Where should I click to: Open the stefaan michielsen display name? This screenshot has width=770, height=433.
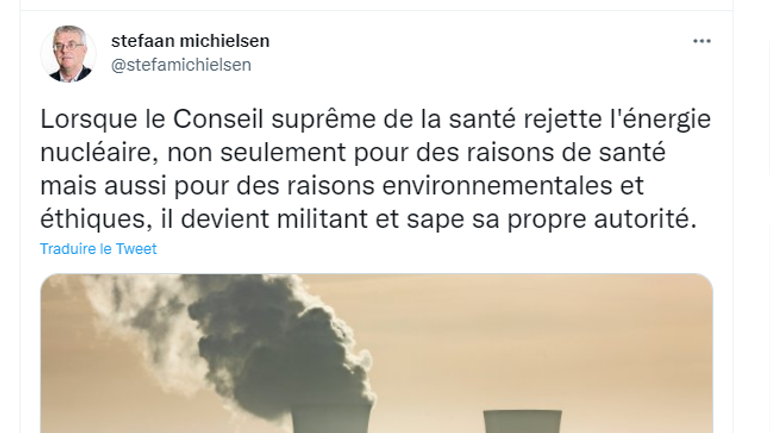pyautogui.click(x=190, y=41)
